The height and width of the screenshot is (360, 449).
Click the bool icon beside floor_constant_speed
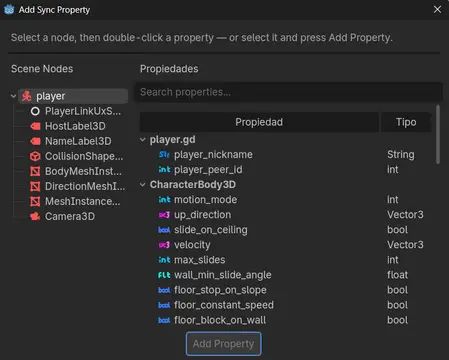coord(164,305)
